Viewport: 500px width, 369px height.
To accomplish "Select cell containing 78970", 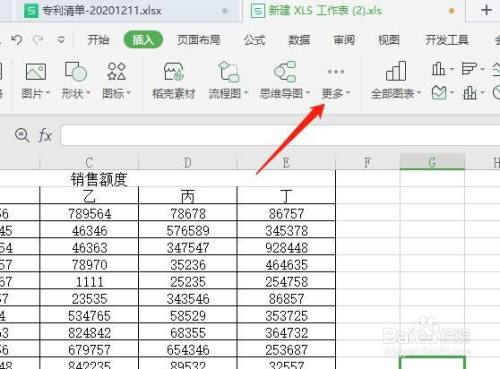I will pyautogui.click(x=89, y=264).
